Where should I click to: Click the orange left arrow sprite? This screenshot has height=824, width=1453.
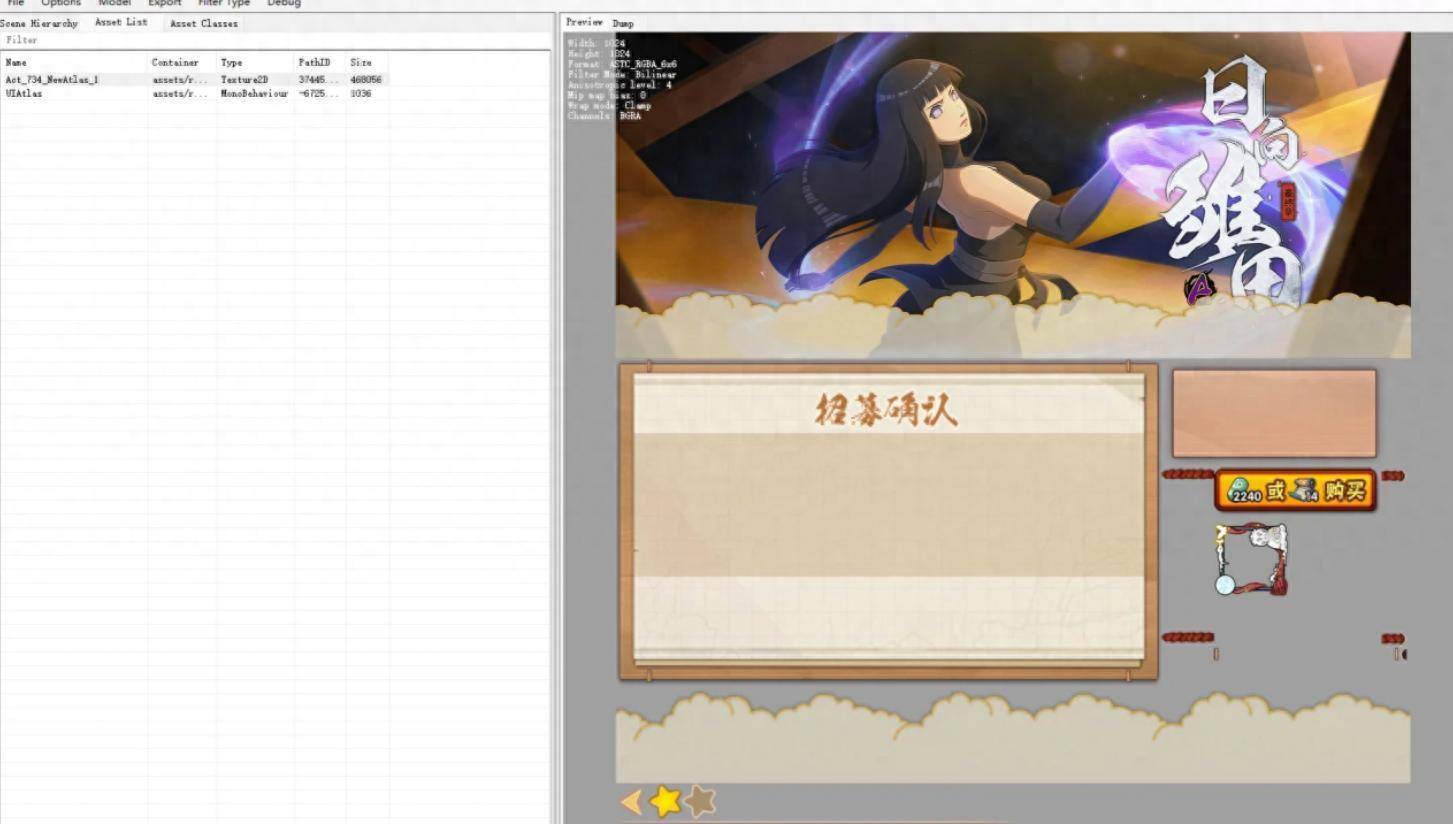(632, 801)
